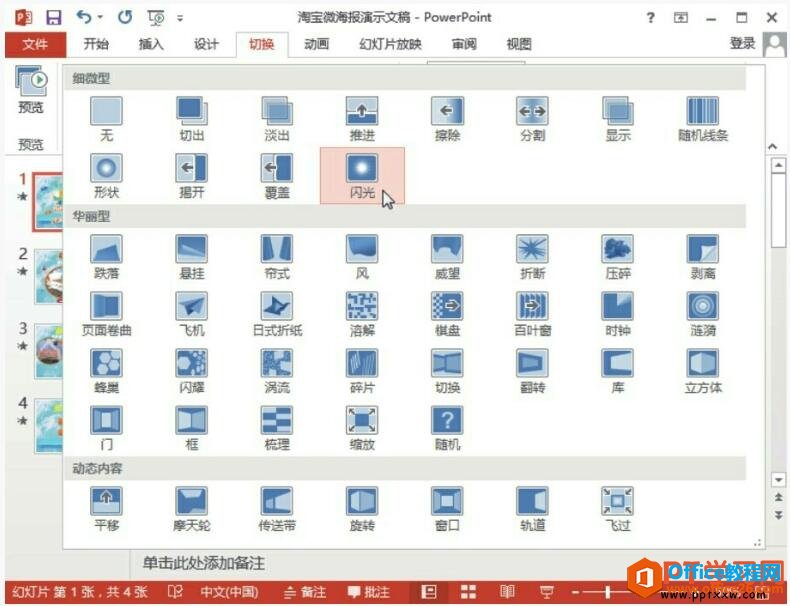Click the 单击此处添加备注 notes field

(204, 563)
